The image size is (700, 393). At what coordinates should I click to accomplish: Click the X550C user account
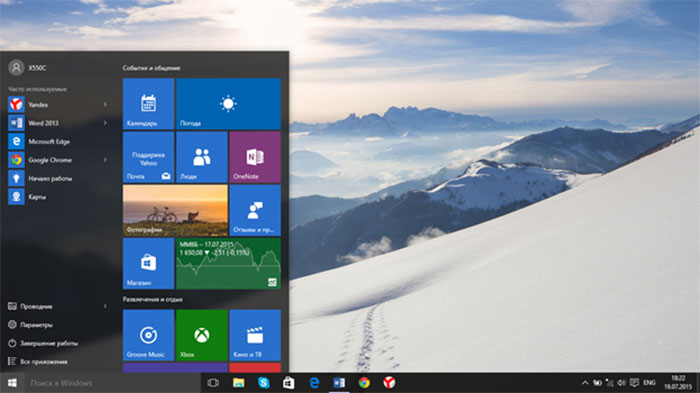coord(28,68)
